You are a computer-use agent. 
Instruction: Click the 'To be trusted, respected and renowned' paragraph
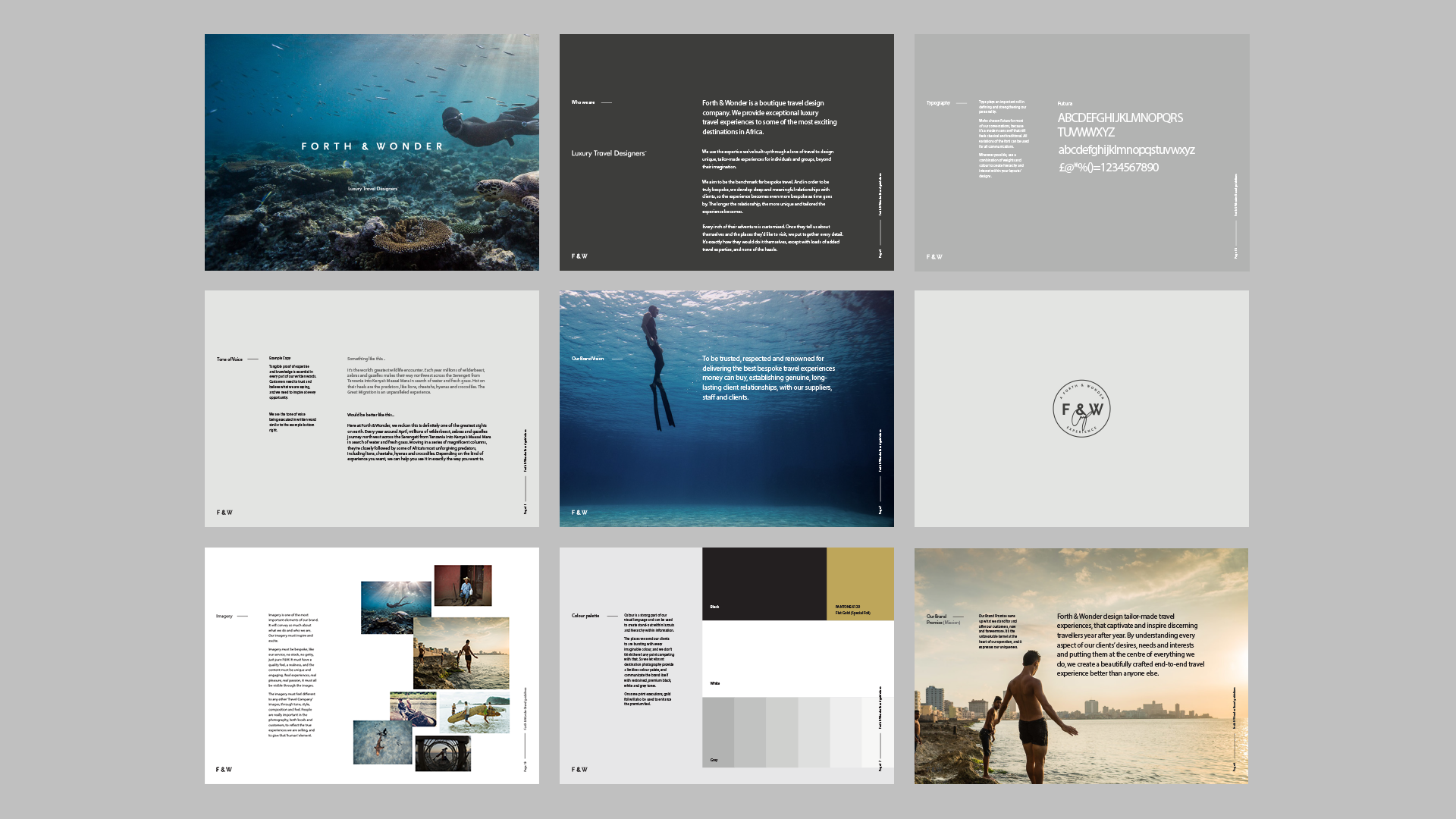[x=768, y=378]
